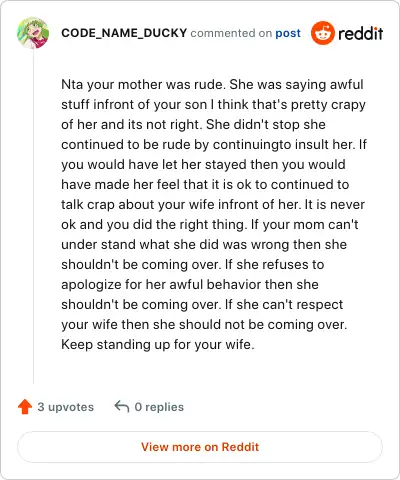The width and height of the screenshot is (400, 480).
Task: Open the blue 'post' link
Action: point(288,33)
